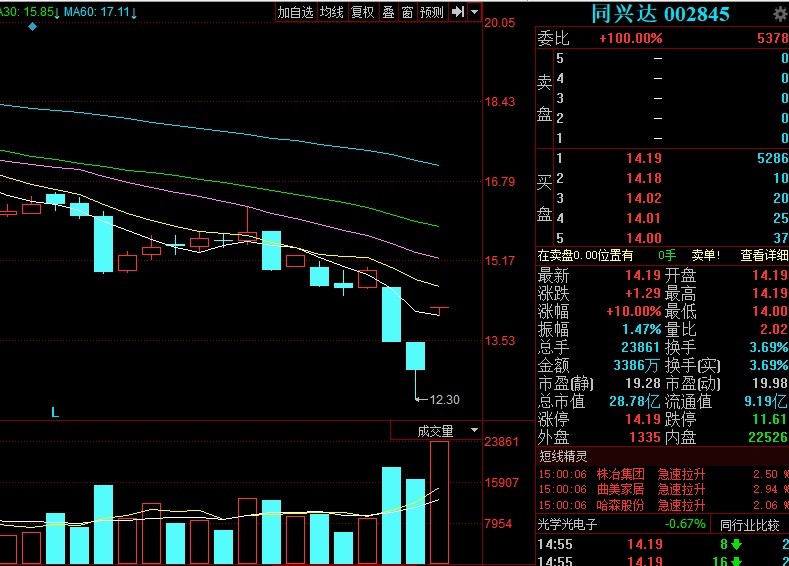Click 查看详细 to view order details
789x566 pixels.
765,255
